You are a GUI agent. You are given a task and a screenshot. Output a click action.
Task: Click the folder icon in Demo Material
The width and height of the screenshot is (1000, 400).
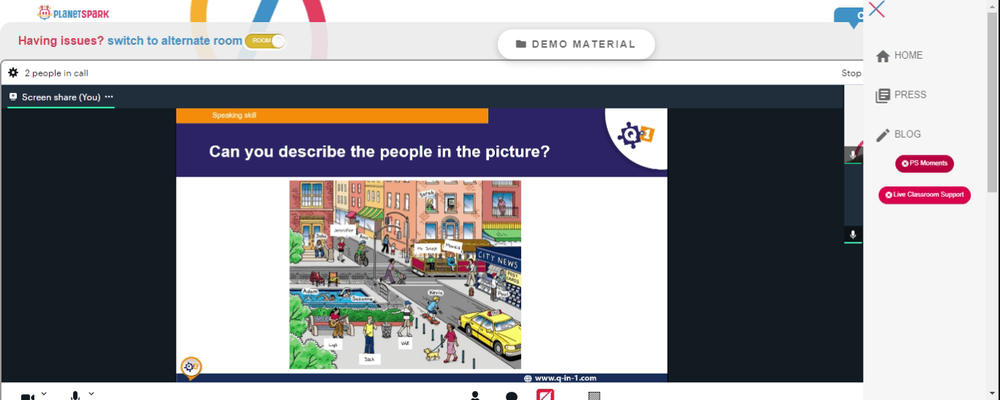click(521, 44)
